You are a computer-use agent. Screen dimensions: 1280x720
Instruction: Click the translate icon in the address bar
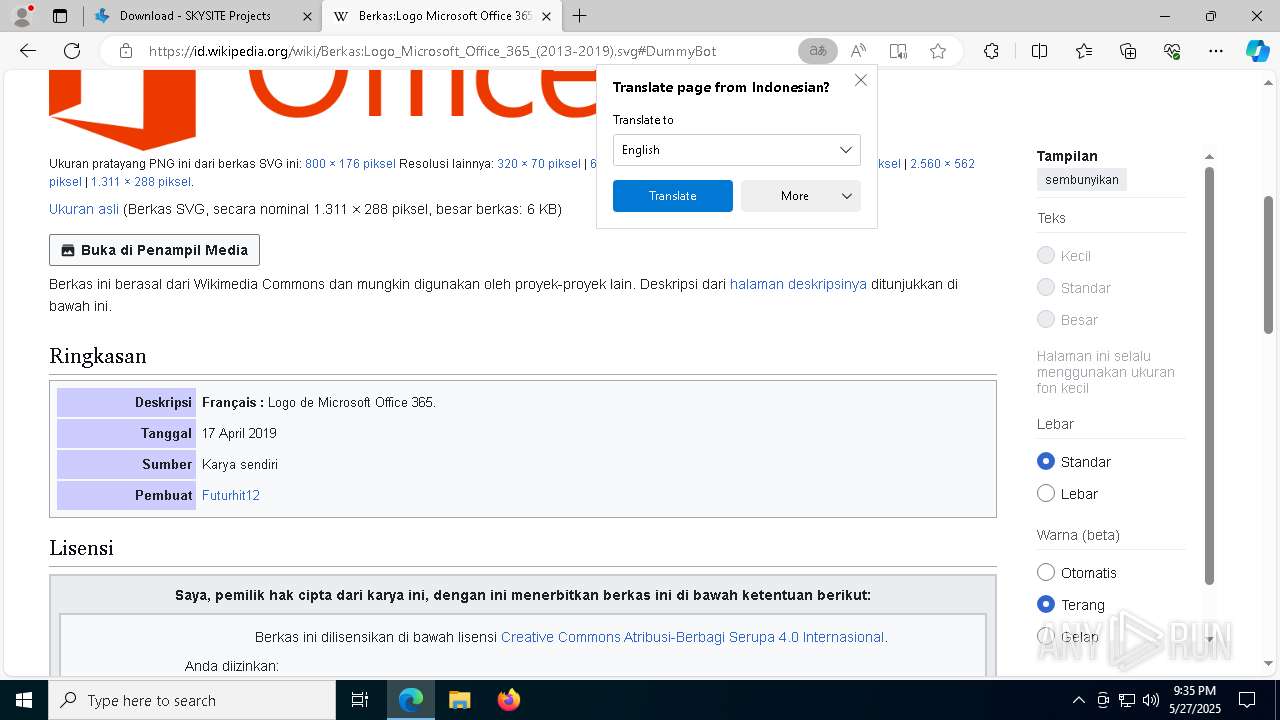click(x=818, y=51)
